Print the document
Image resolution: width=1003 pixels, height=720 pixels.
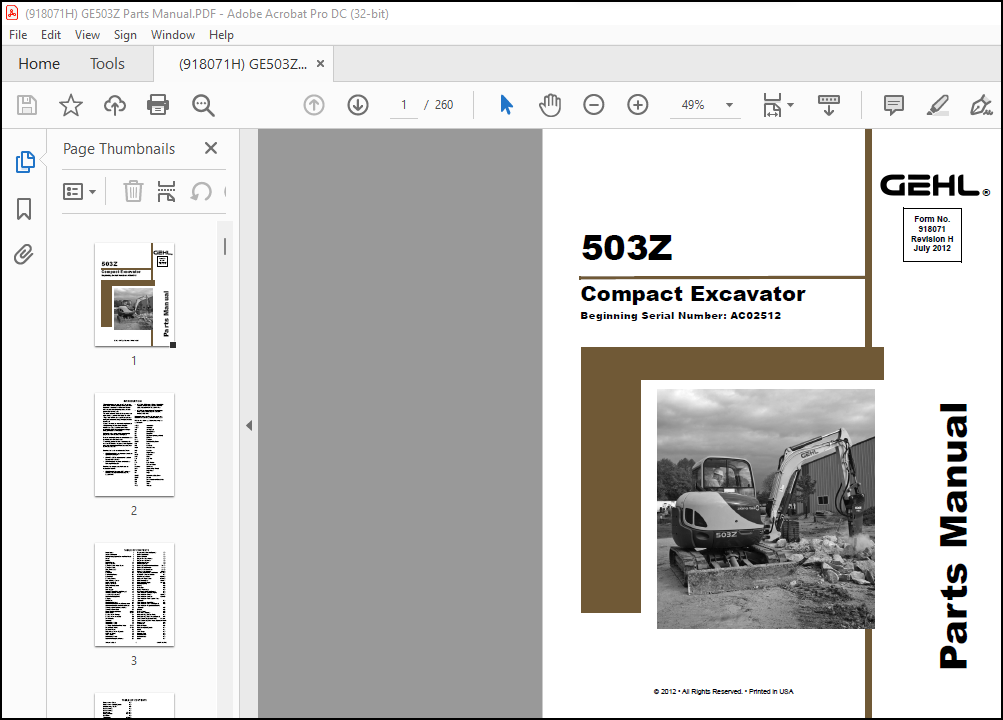pos(158,105)
